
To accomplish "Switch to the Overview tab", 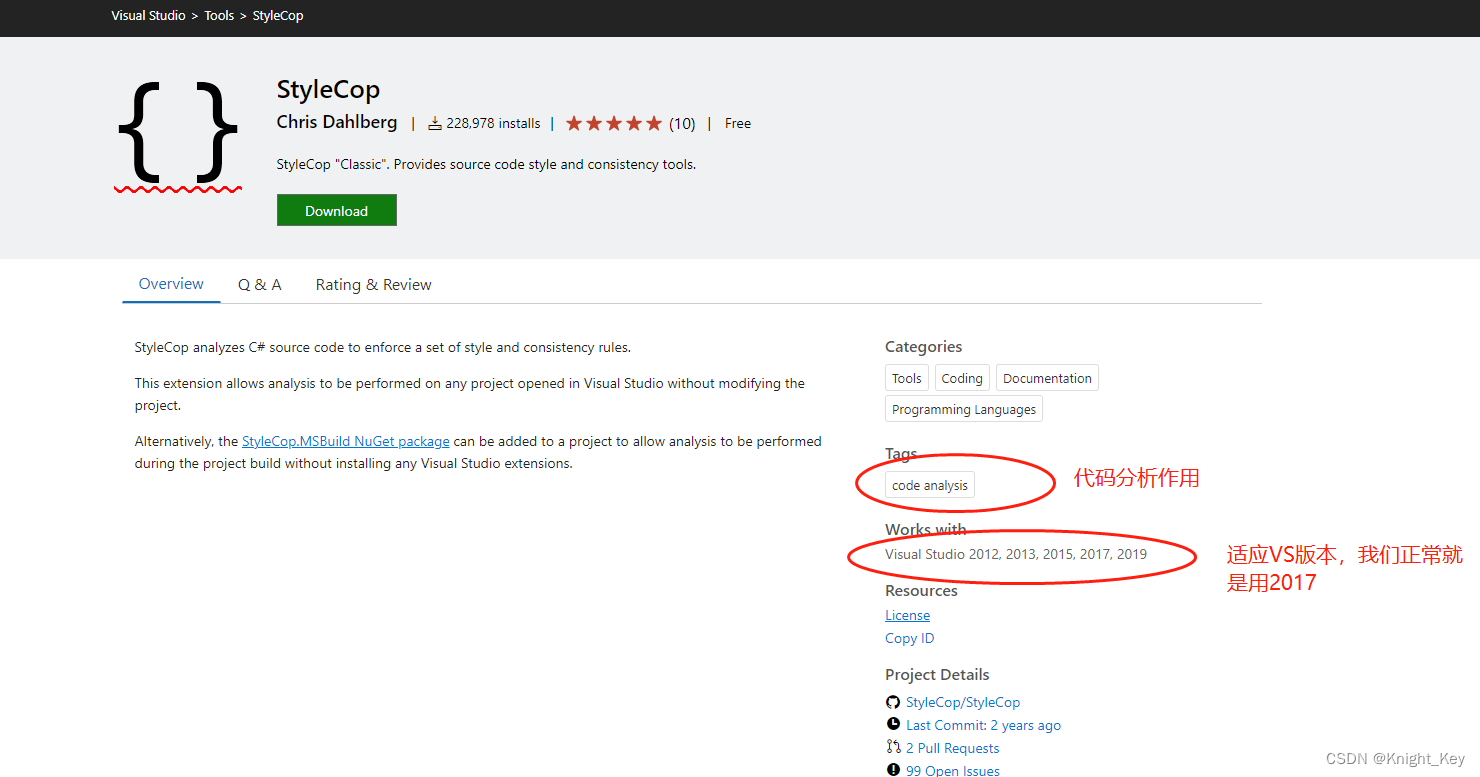I will pos(171,284).
